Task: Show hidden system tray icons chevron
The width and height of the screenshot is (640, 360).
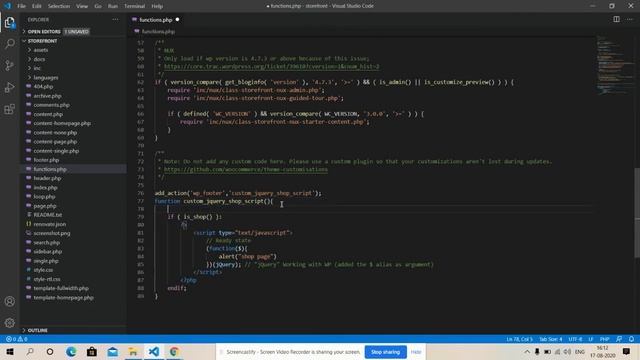Action: pyautogui.click(x=527, y=352)
